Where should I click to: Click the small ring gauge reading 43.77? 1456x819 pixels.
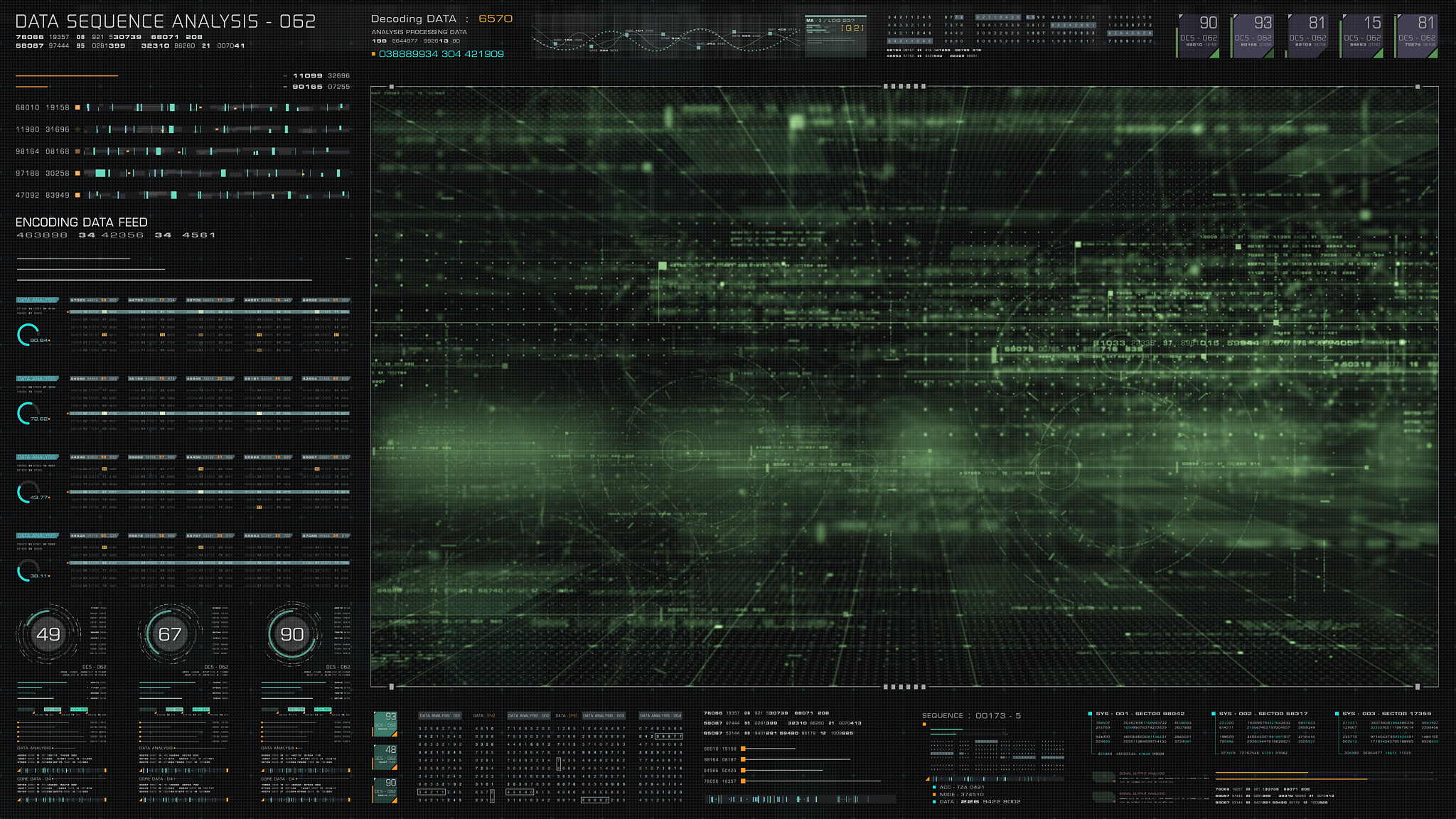coord(28,491)
